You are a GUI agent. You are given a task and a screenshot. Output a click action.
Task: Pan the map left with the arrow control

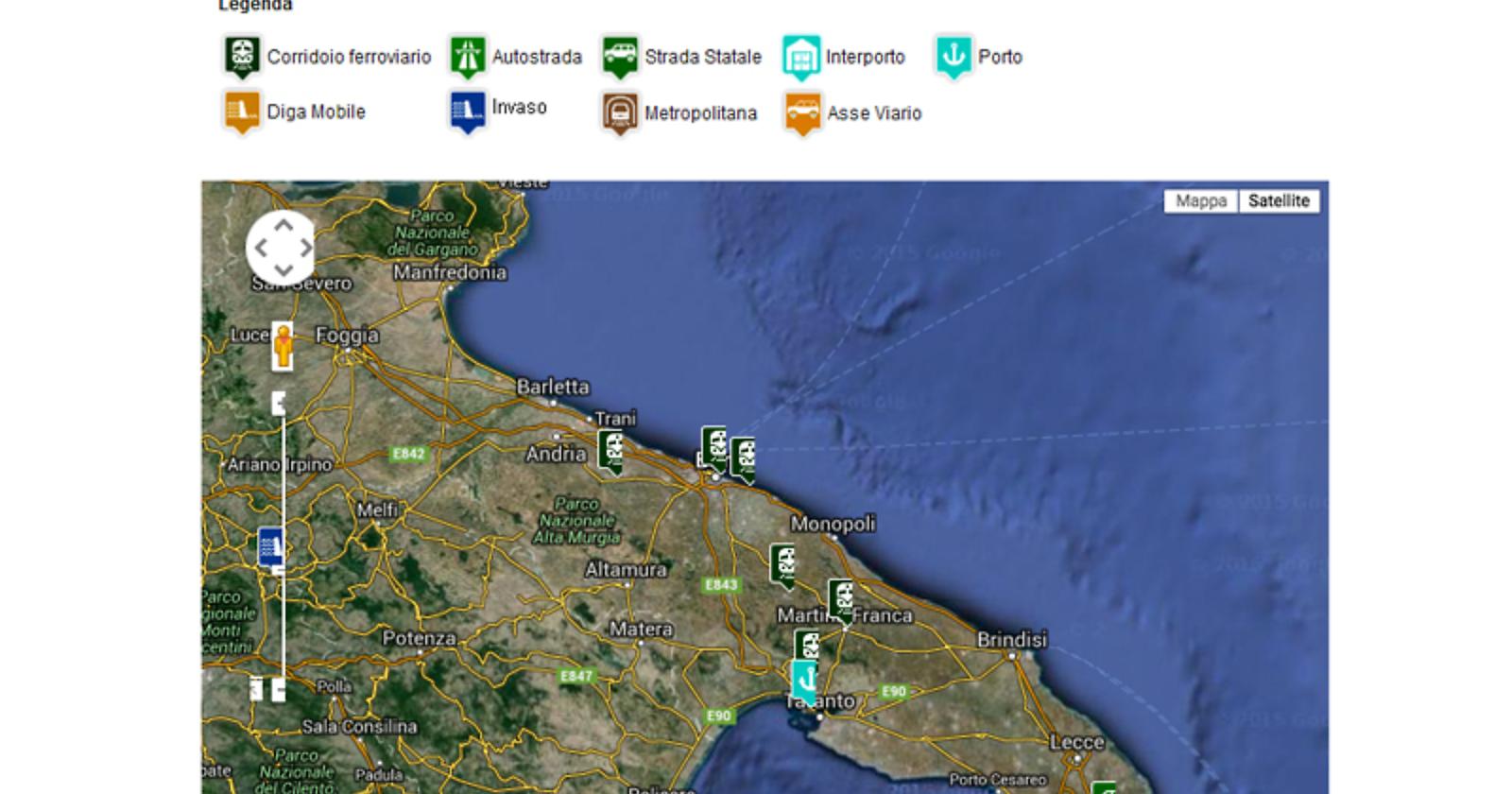260,248
